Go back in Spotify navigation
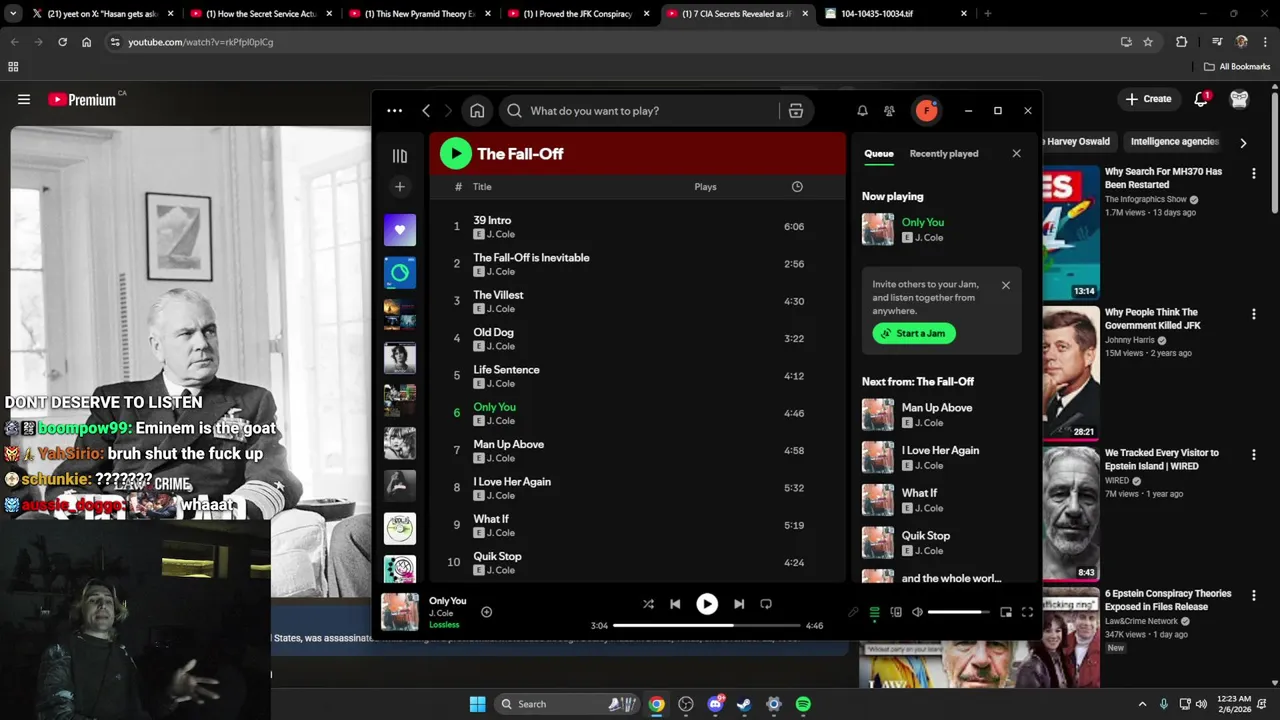The image size is (1280, 720). pyautogui.click(x=426, y=111)
